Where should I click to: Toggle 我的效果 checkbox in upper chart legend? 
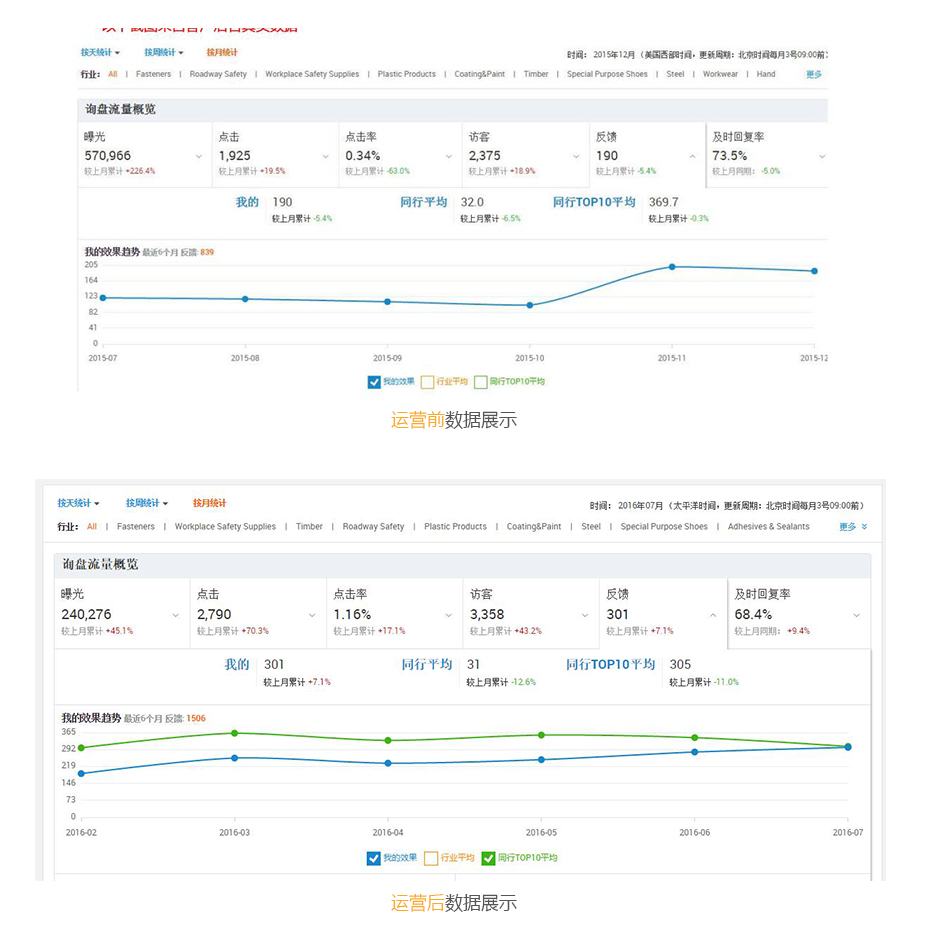374,382
